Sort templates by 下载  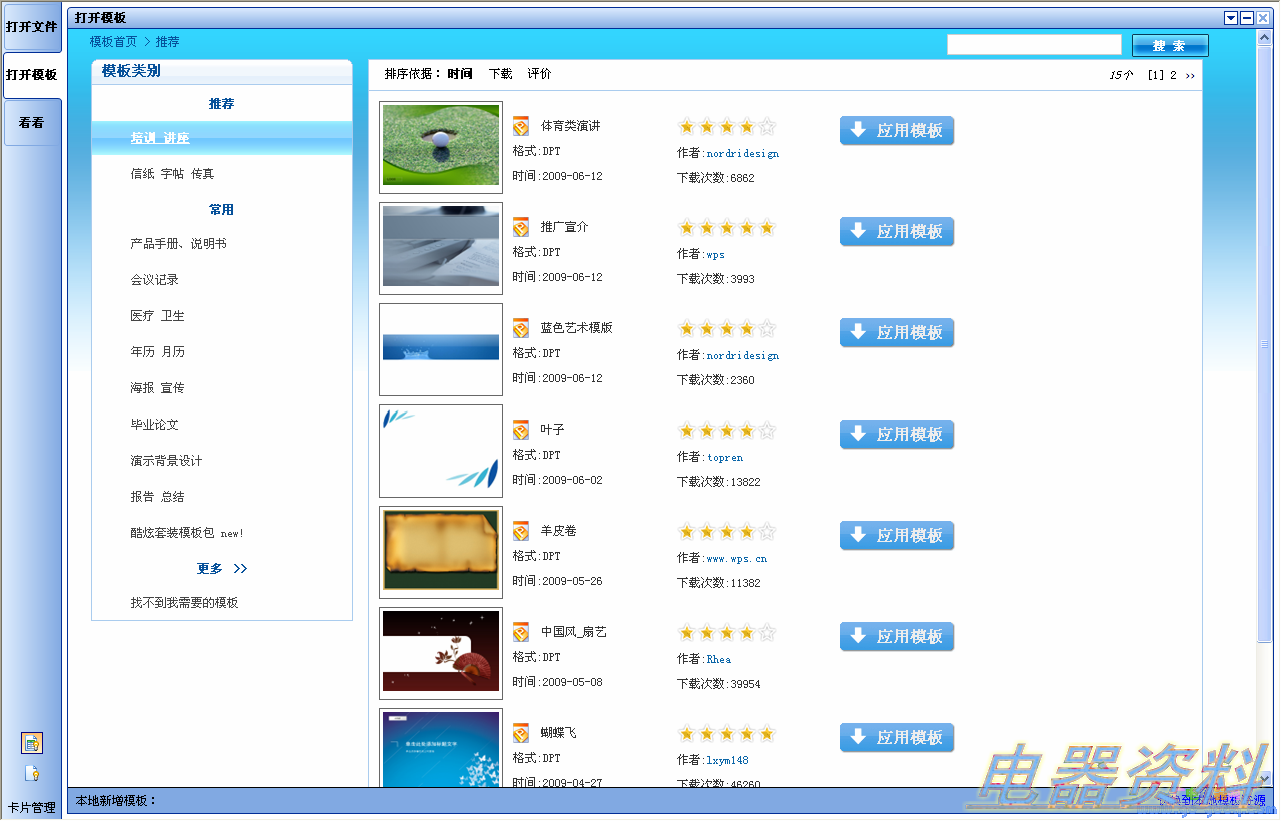[x=500, y=74]
